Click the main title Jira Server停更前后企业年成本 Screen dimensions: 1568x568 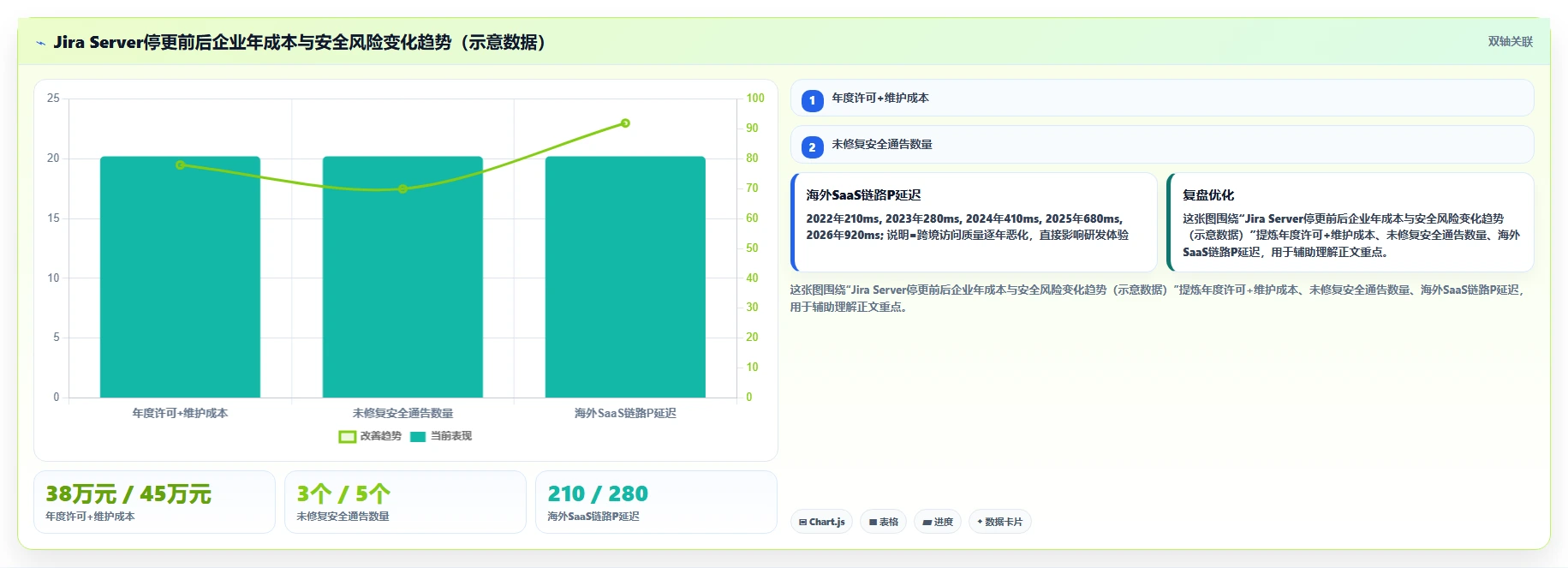[300, 43]
